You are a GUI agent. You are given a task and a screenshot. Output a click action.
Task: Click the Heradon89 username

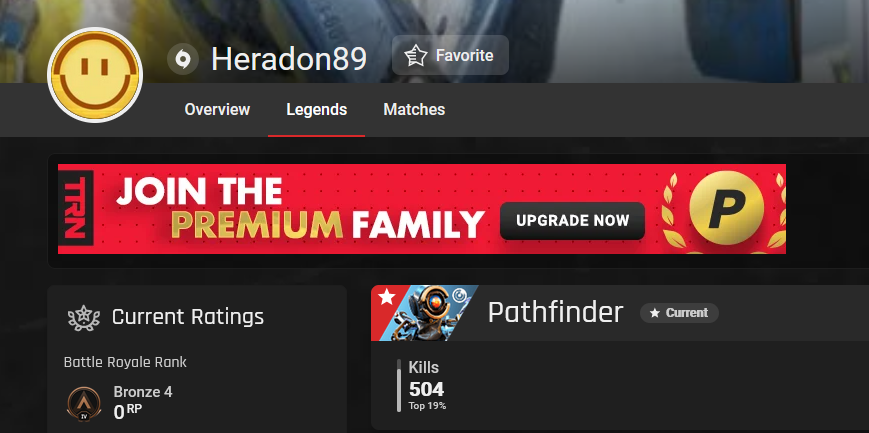coord(289,59)
